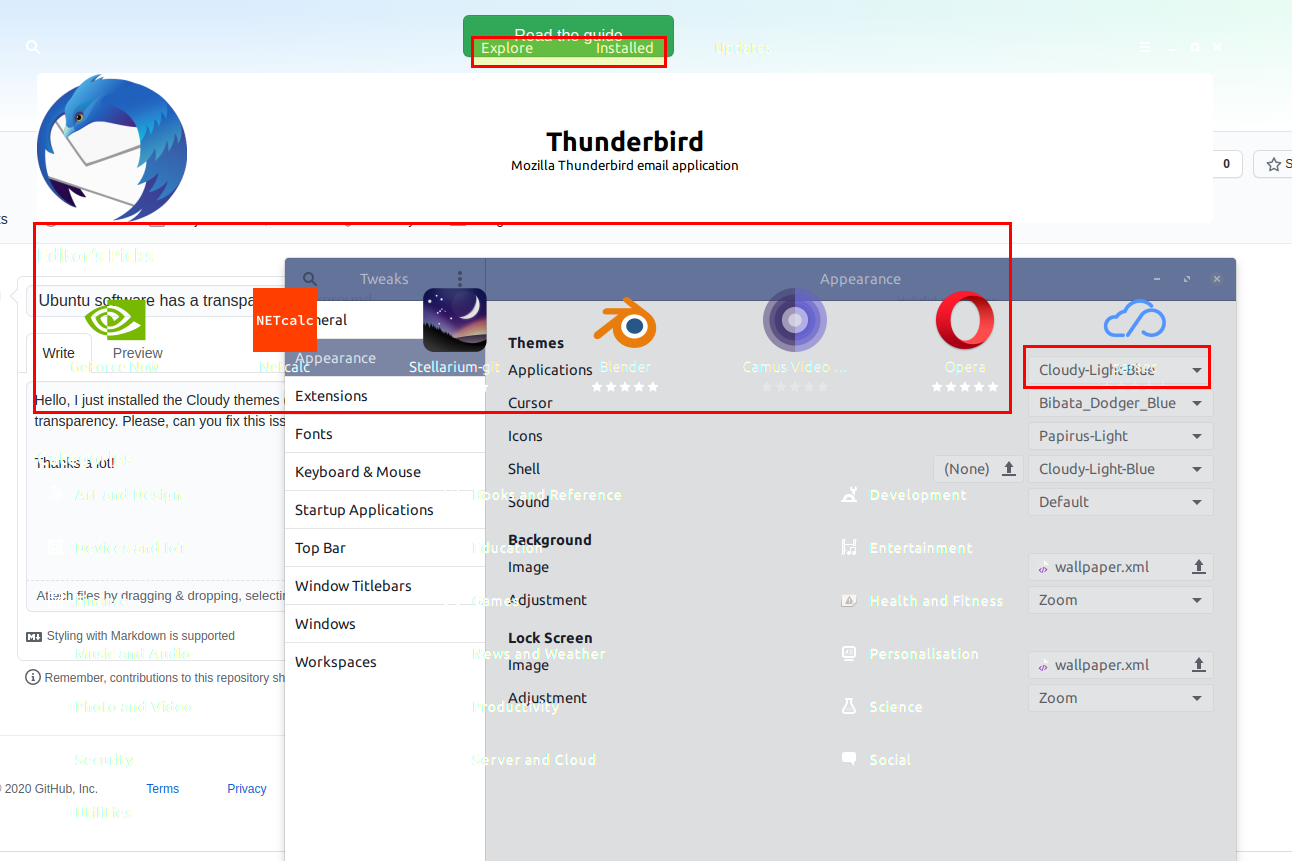Open the Books and Reference category

(x=546, y=495)
